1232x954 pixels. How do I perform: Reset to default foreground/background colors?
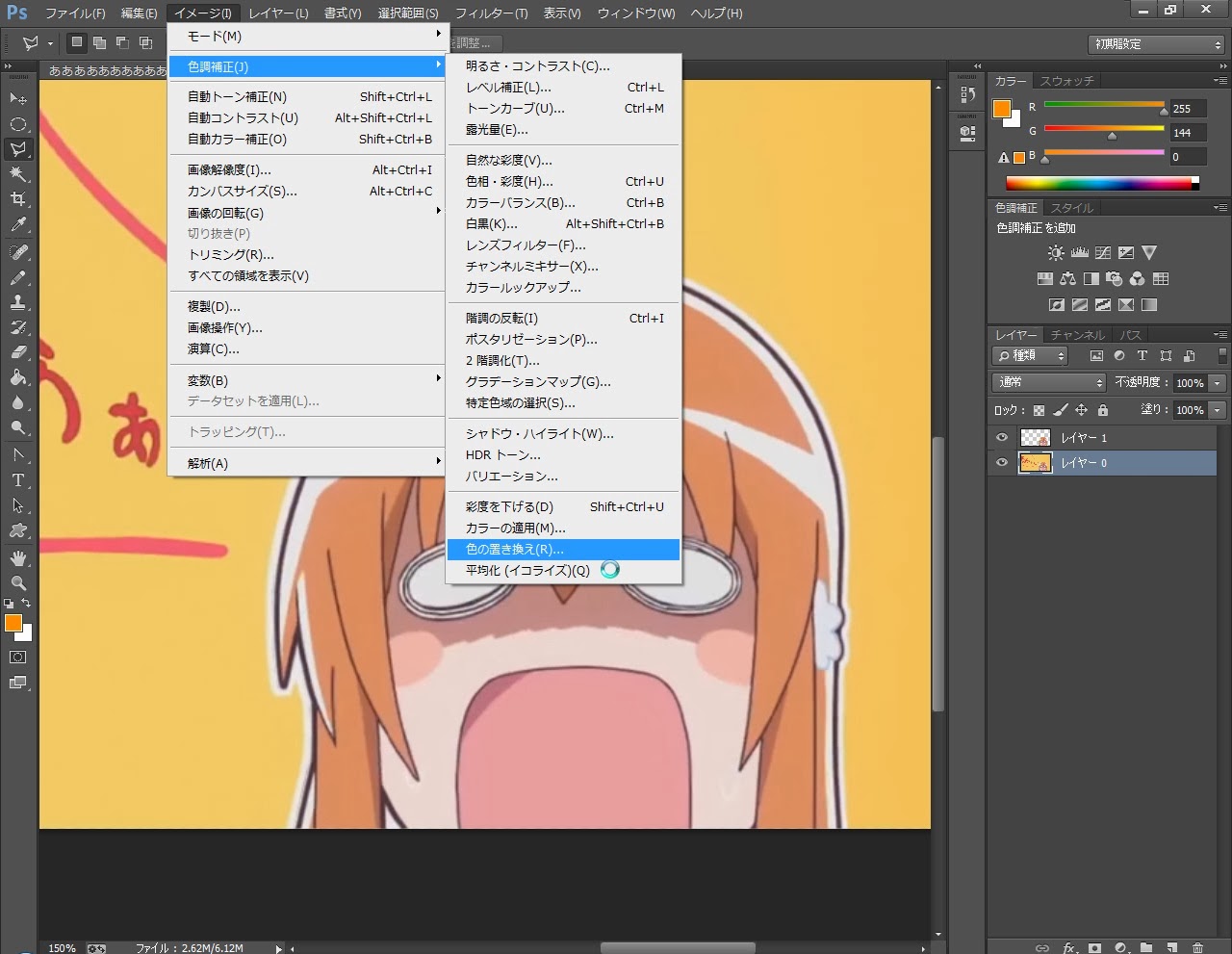tap(9, 604)
